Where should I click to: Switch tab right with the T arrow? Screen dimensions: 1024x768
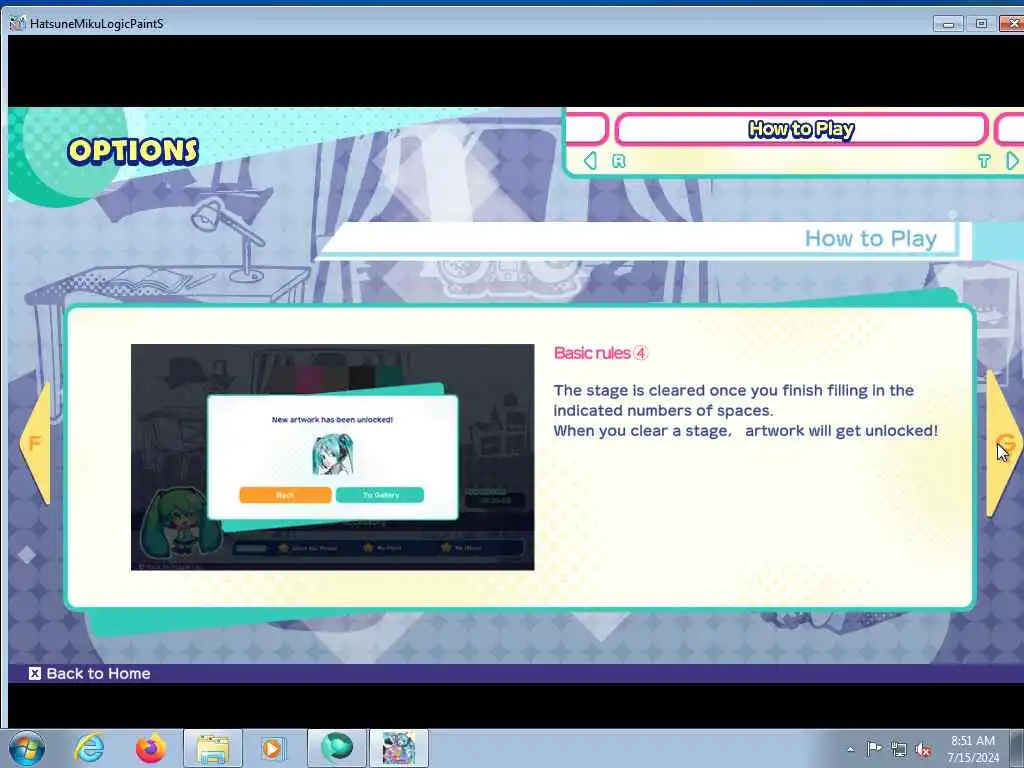1012,161
